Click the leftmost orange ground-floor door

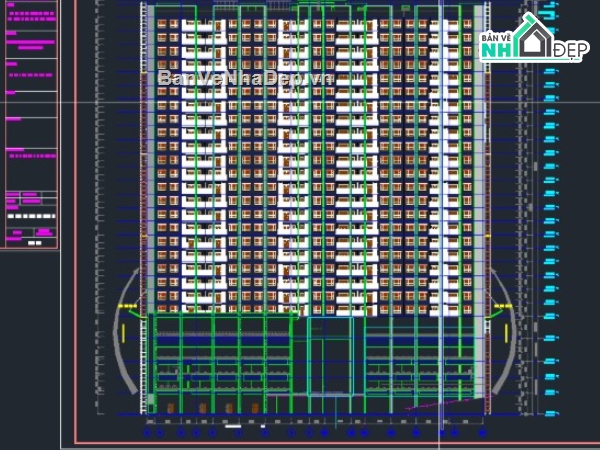coord(171,408)
